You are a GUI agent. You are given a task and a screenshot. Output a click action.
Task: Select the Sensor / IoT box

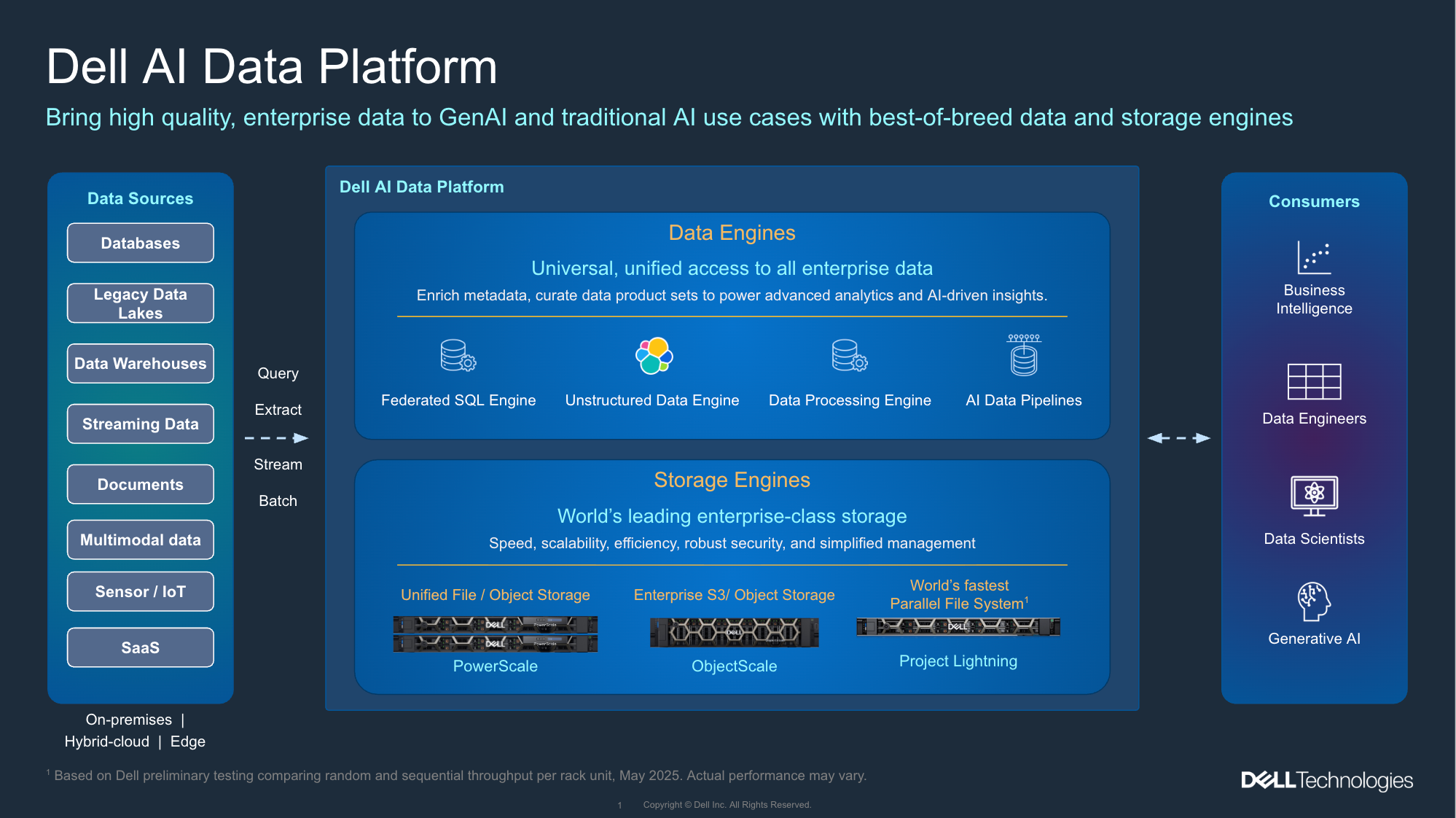[141, 592]
